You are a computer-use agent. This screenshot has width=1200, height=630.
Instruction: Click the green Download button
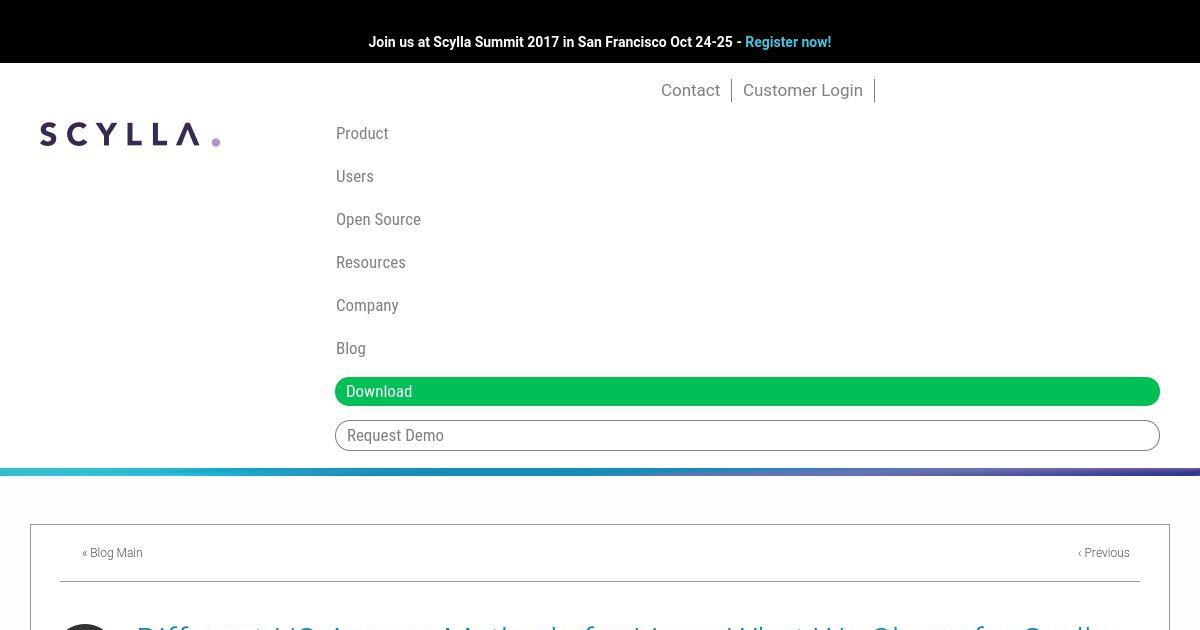[747, 391]
